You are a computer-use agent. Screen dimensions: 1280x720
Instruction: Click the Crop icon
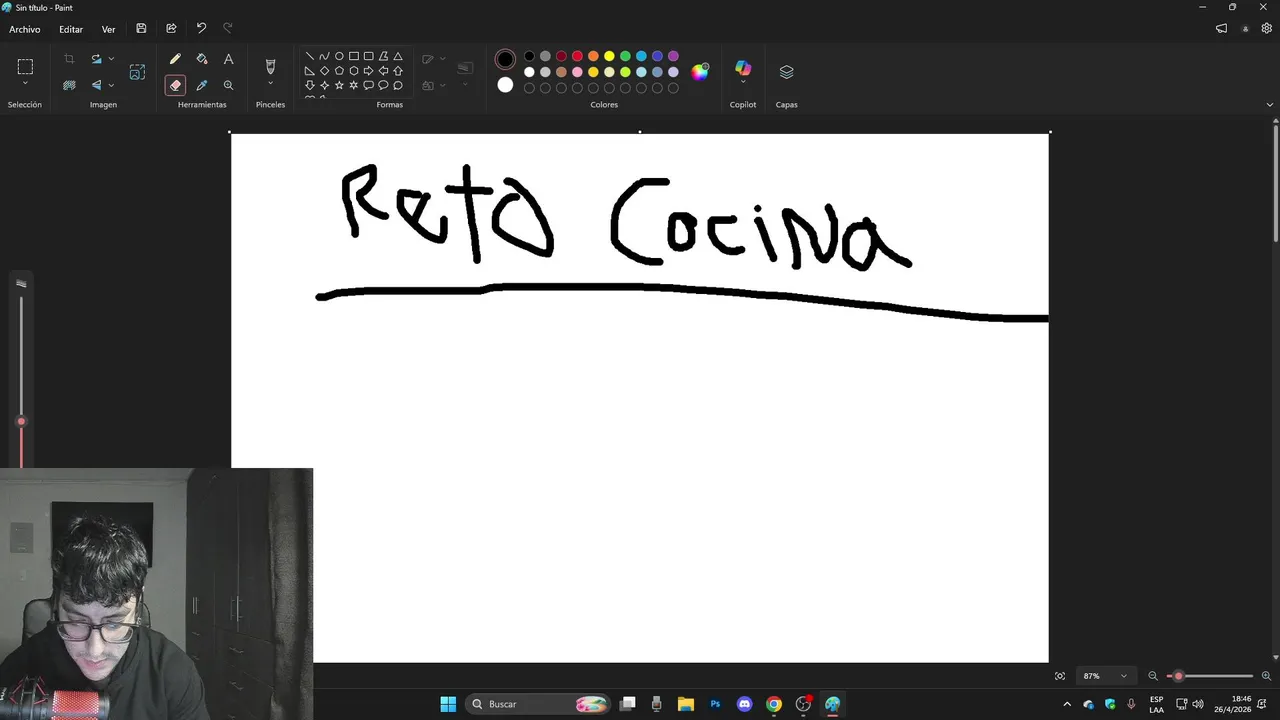click(x=69, y=59)
